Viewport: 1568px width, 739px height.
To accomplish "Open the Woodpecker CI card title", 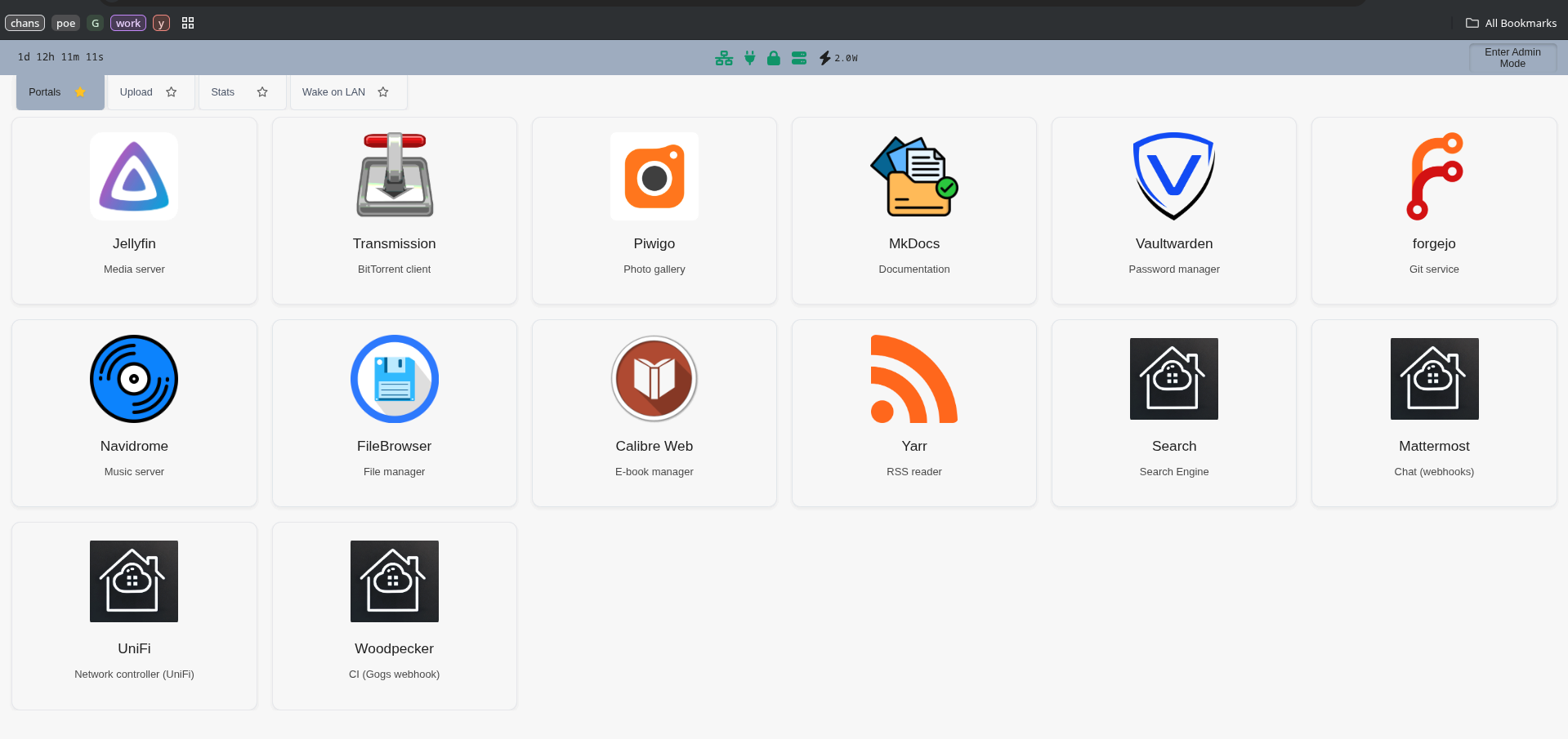I will 394,648.
